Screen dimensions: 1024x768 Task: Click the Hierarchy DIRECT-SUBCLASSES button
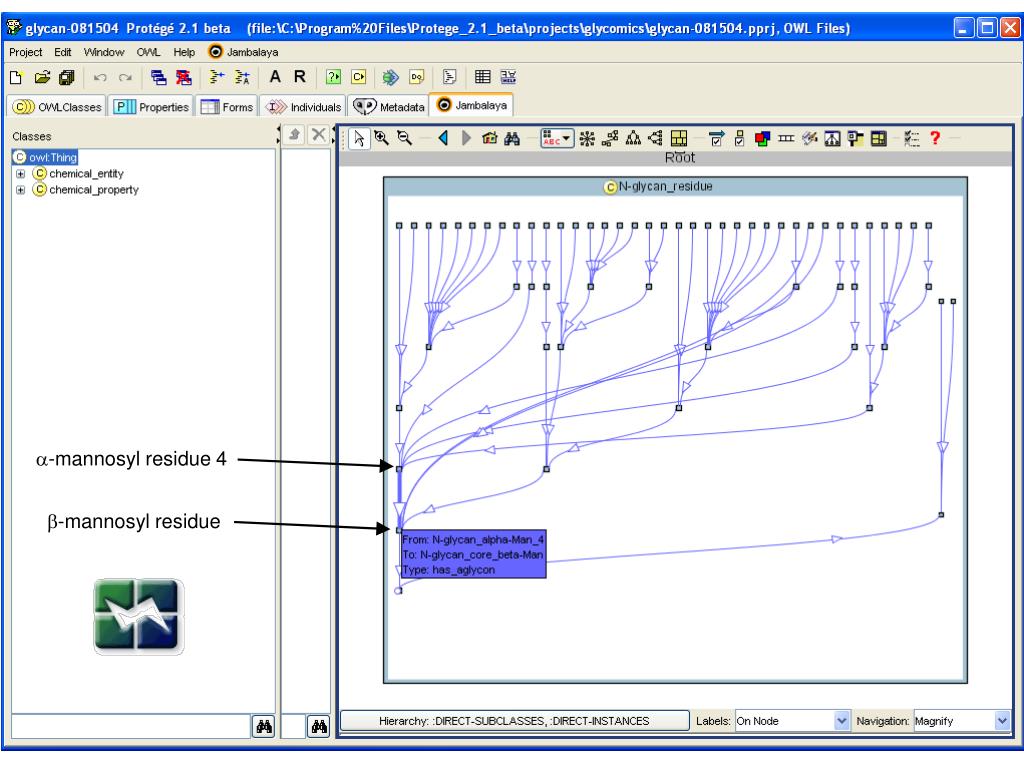515,721
